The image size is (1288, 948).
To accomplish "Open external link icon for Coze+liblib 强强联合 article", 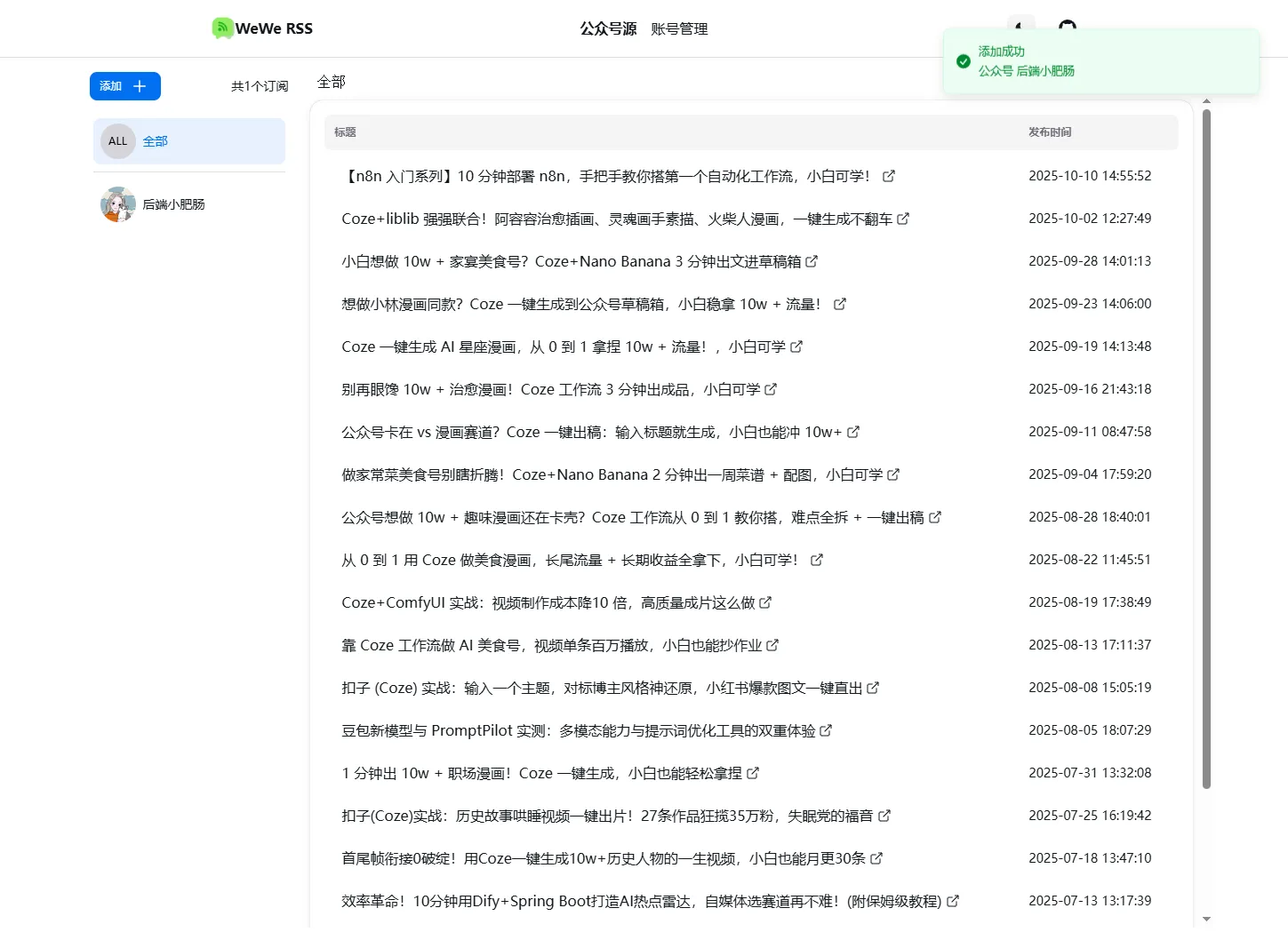I will click(x=903, y=219).
